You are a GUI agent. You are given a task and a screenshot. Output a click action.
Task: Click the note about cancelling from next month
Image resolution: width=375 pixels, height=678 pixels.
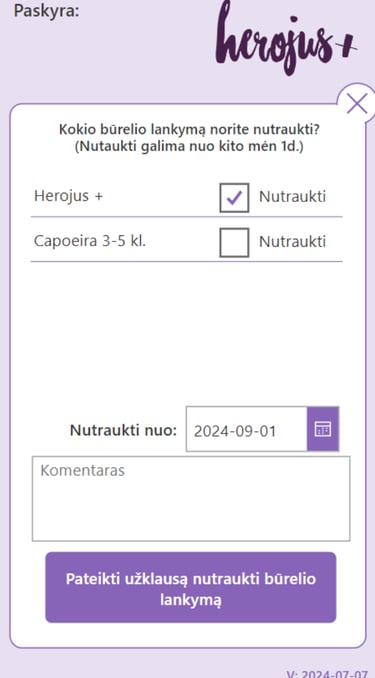(x=189, y=147)
